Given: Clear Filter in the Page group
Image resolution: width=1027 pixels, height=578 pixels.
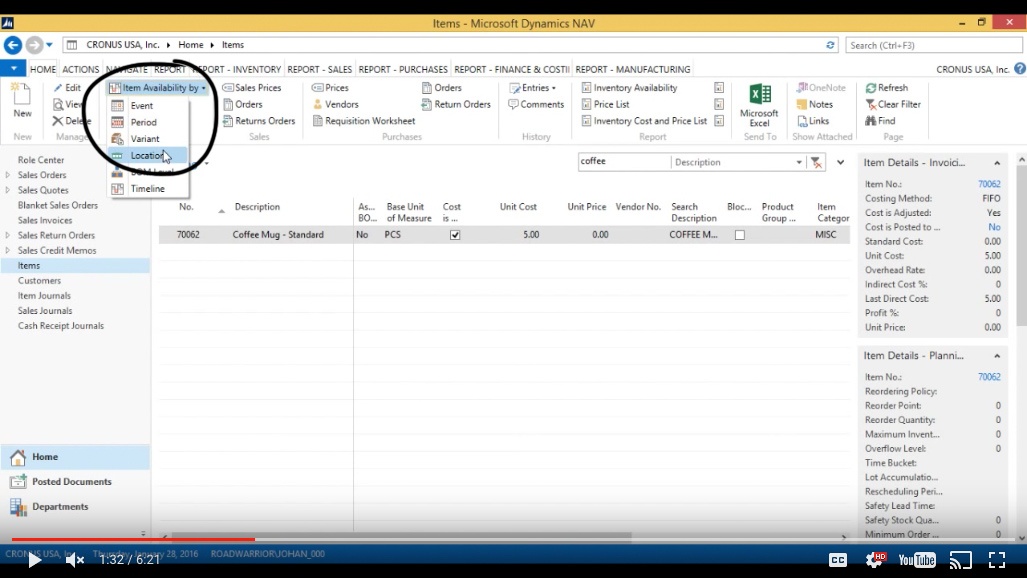Looking at the screenshot, I should 893,104.
